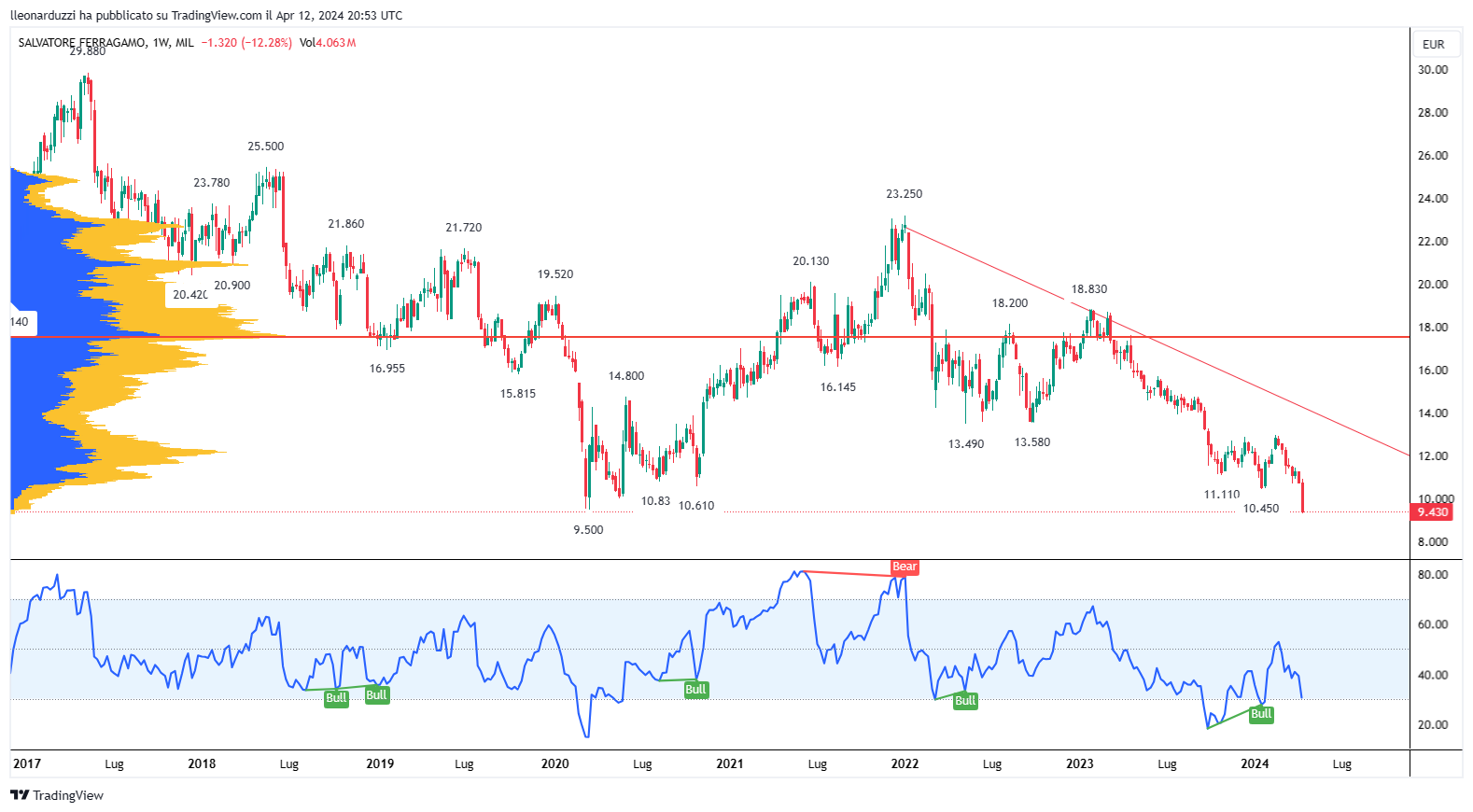Click the 19.520 price label

(555, 274)
